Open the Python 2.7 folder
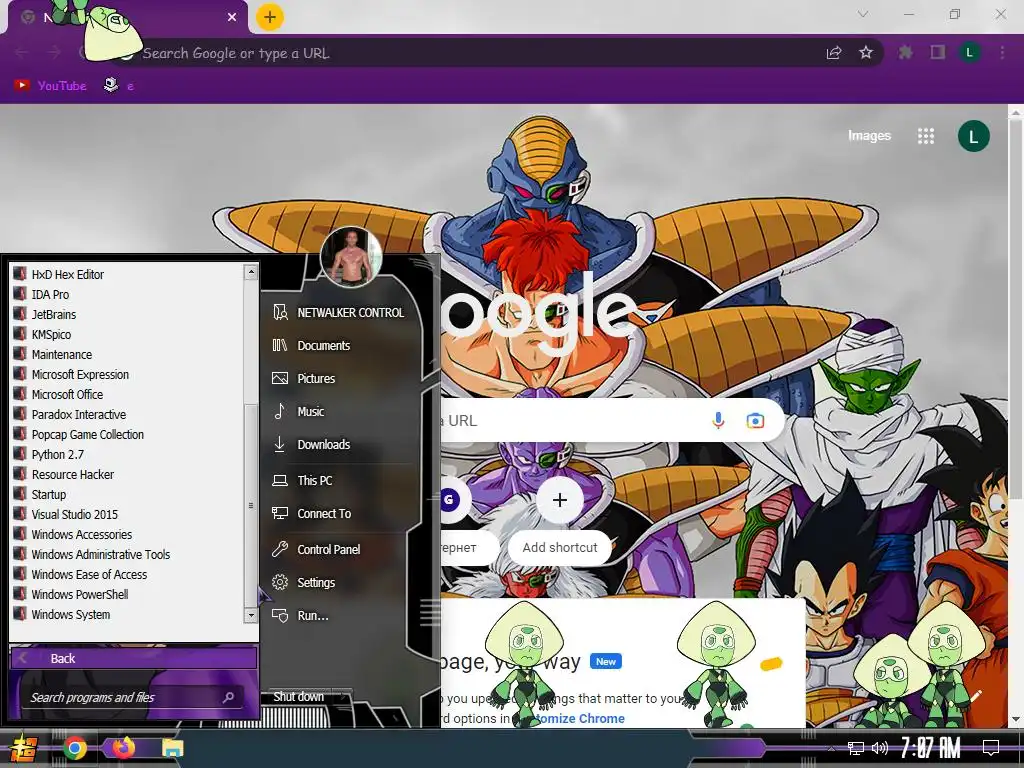The width and height of the screenshot is (1024, 768). 57,455
